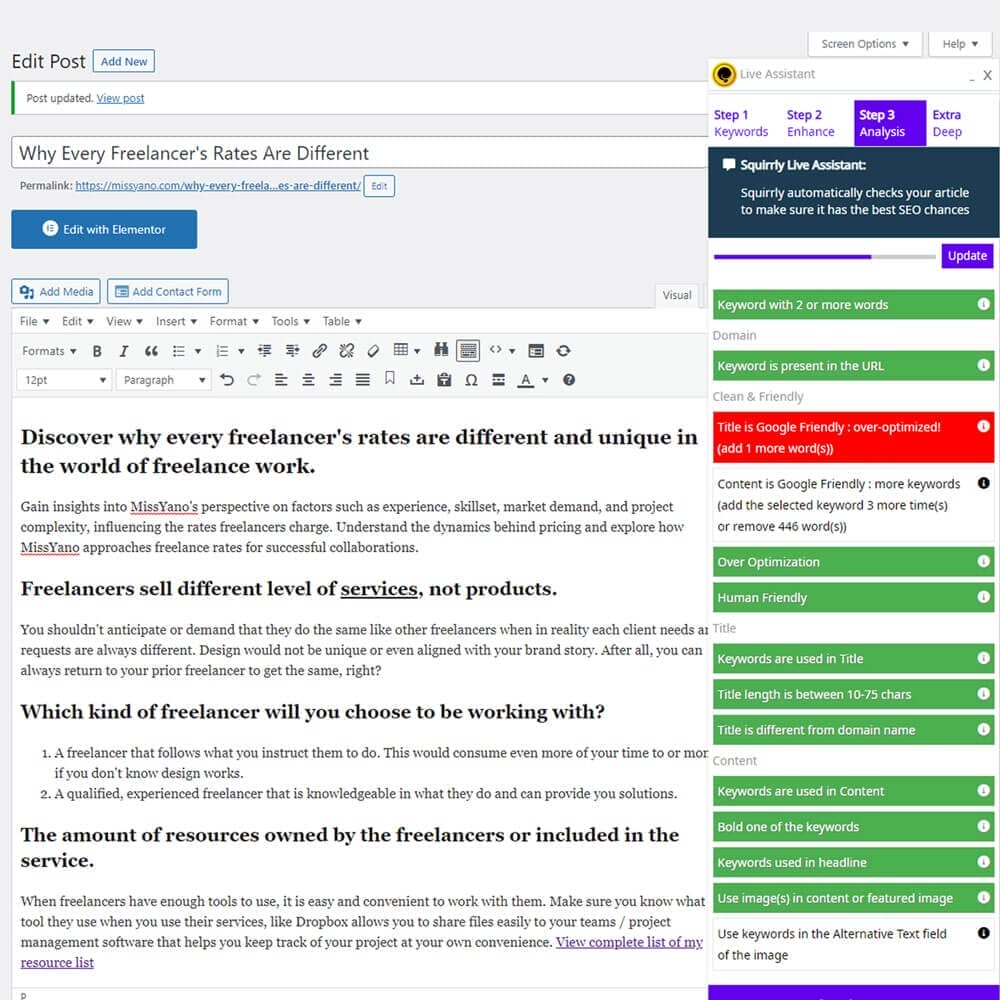Viewport: 1000px width, 1000px height.
Task: Click the insert link icon
Action: pos(319,351)
